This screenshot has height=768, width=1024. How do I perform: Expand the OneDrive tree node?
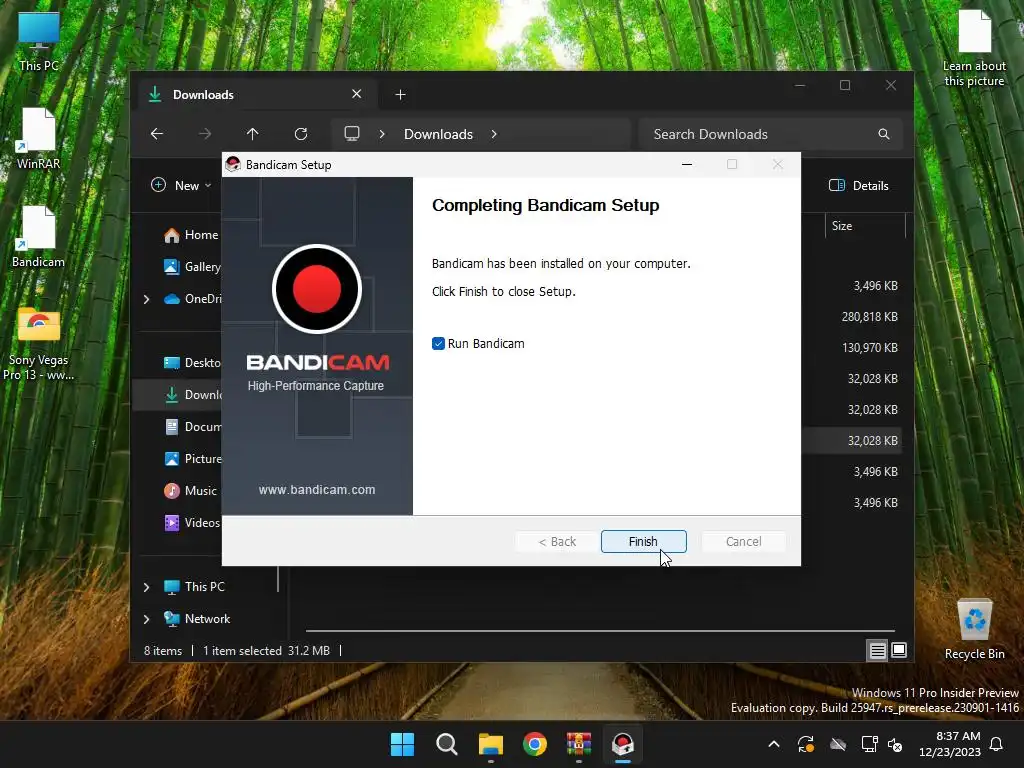pyautogui.click(x=146, y=299)
